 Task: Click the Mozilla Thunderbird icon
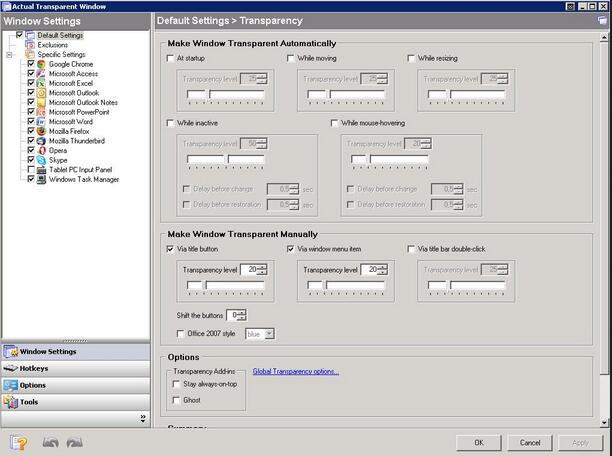point(41,141)
